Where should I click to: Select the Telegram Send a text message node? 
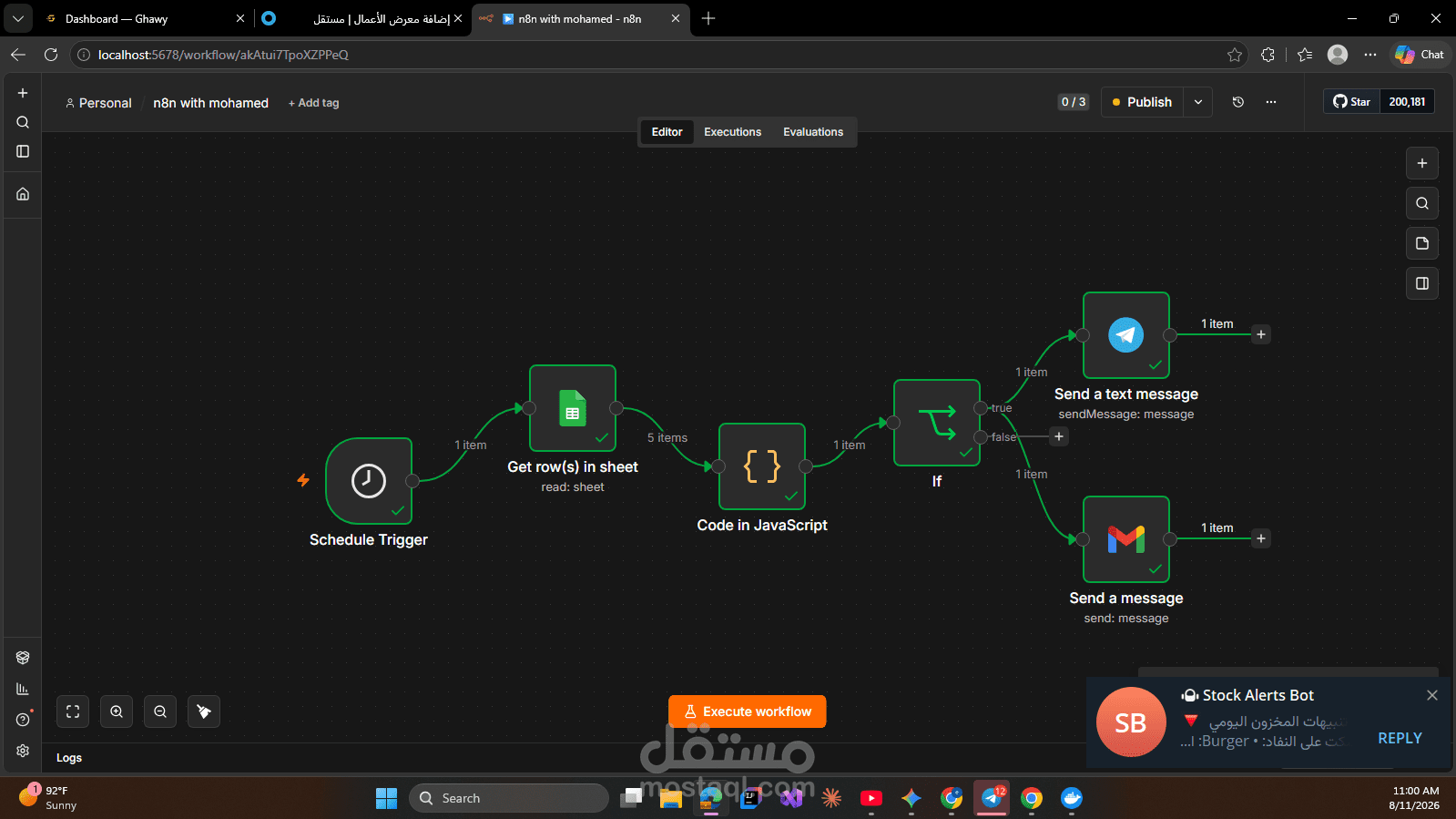[x=1126, y=335]
